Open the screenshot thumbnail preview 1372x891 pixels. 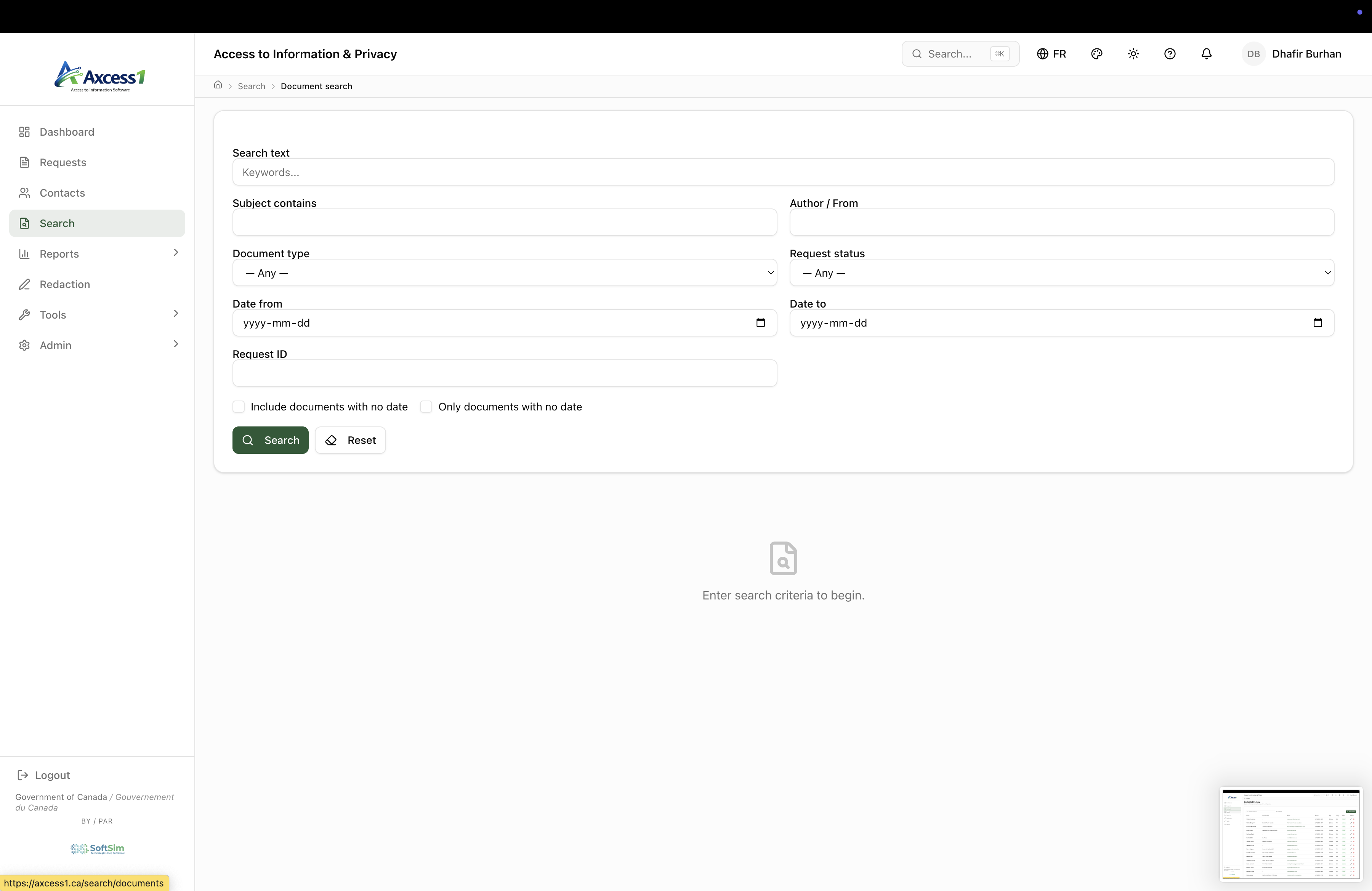1290,833
